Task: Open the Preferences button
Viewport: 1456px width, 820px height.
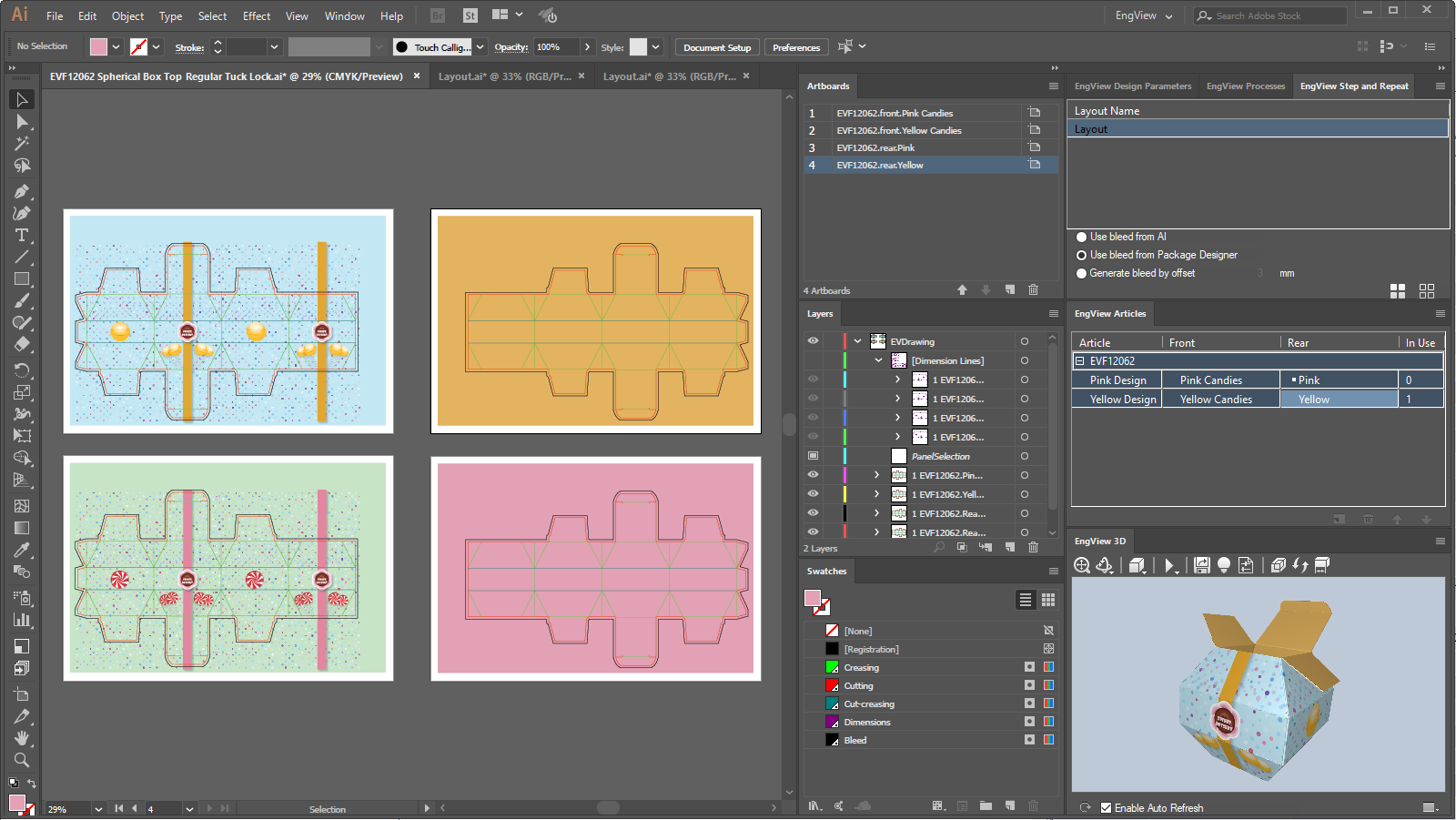Action: pos(795,47)
